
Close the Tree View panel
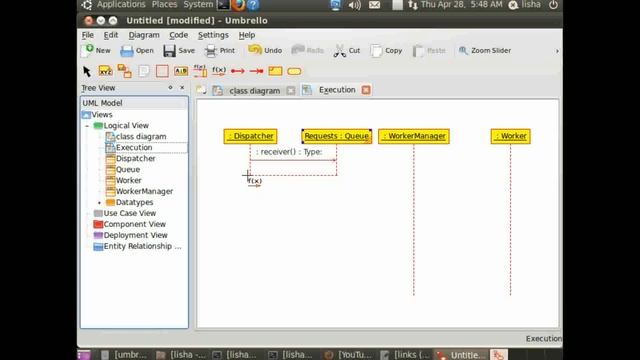[x=182, y=87]
